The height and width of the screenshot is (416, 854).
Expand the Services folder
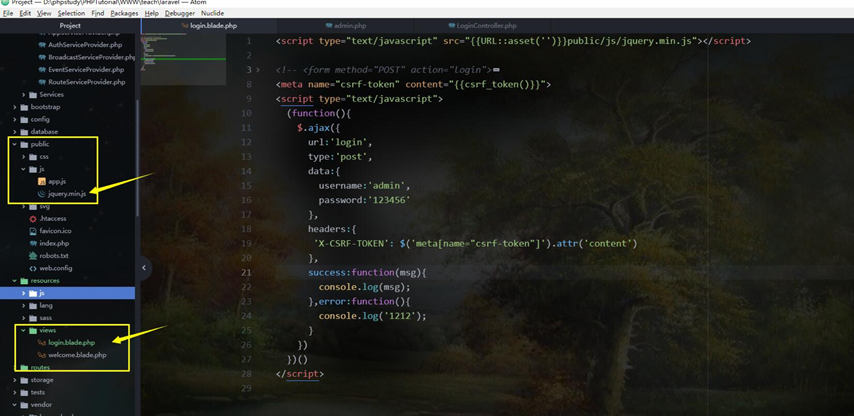23,95
